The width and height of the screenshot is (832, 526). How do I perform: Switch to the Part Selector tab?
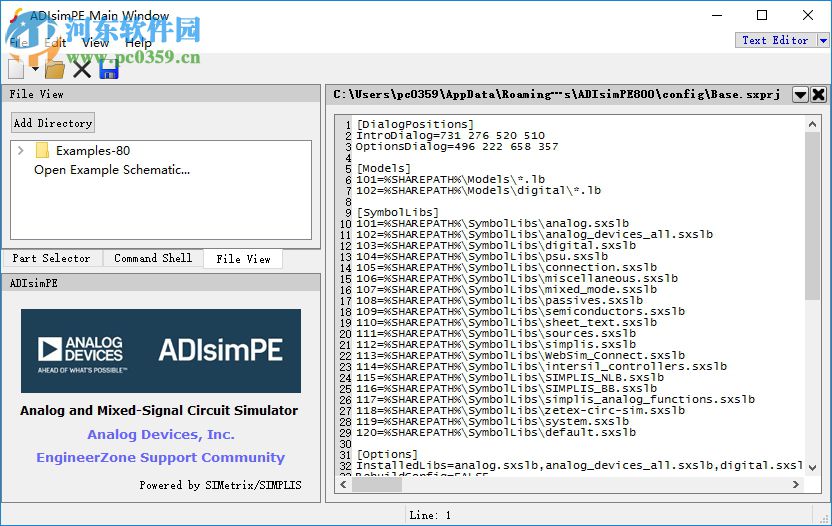(x=51, y=258)
